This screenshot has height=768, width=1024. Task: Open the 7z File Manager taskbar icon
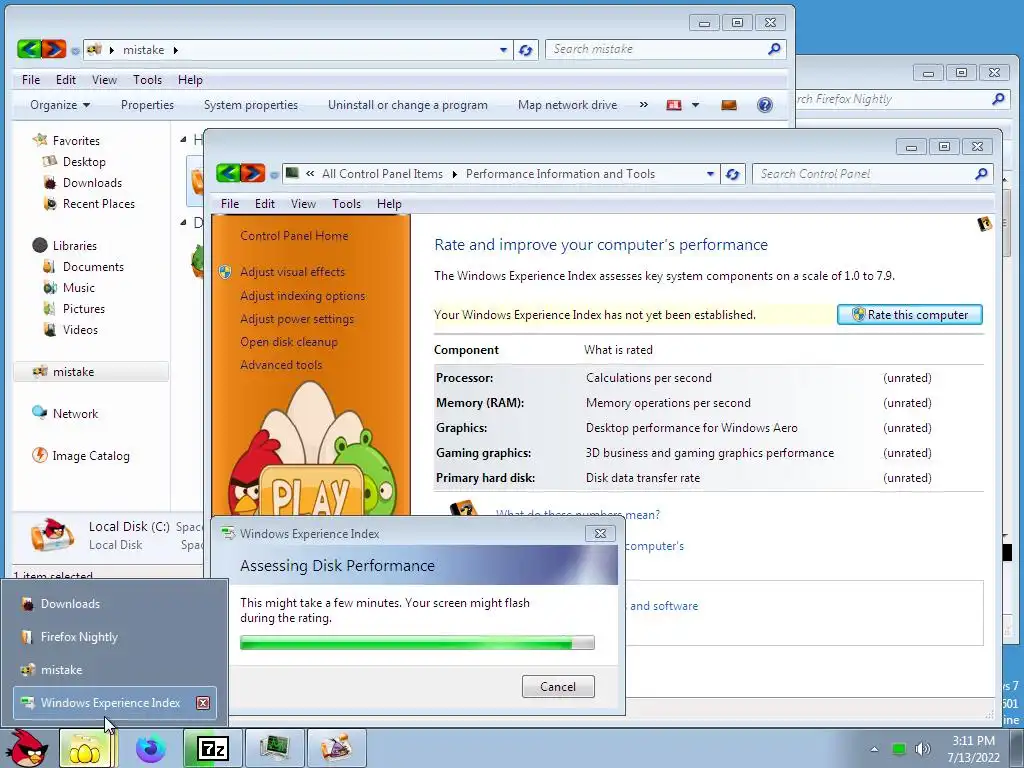pyautogui.click(x=213, y=748)
